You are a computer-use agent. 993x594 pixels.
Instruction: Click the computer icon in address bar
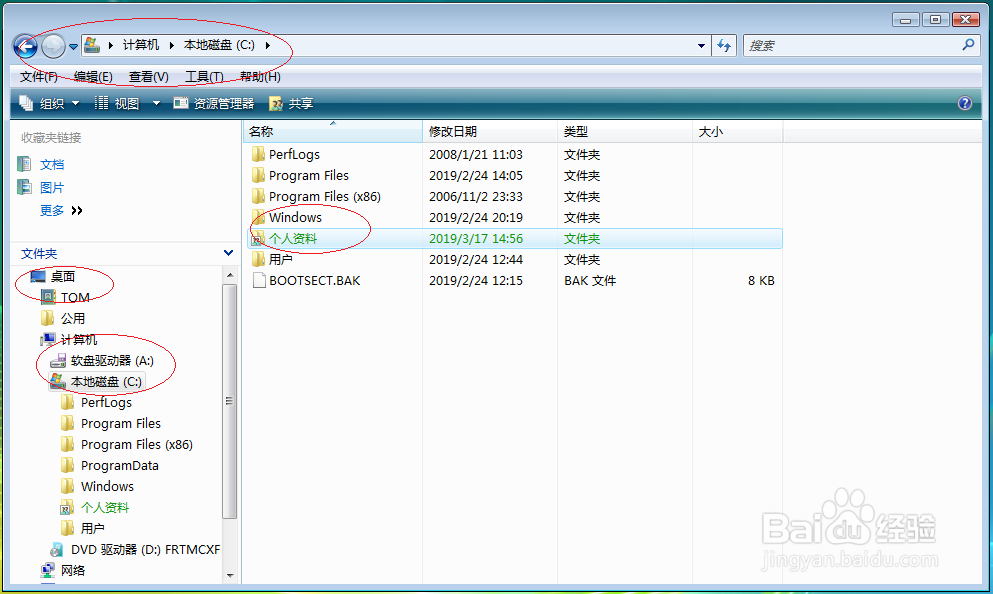pos(92,45)
